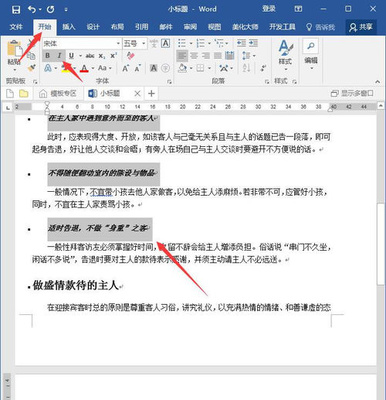Open the 模板专区 template tab
Screen dimensions: 386x400
pos(58,94)
